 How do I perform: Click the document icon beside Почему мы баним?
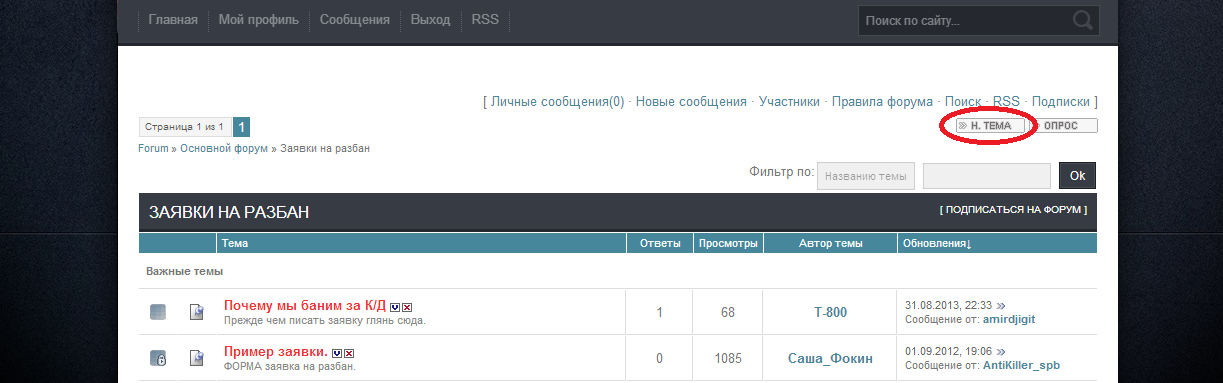(197, 313)
